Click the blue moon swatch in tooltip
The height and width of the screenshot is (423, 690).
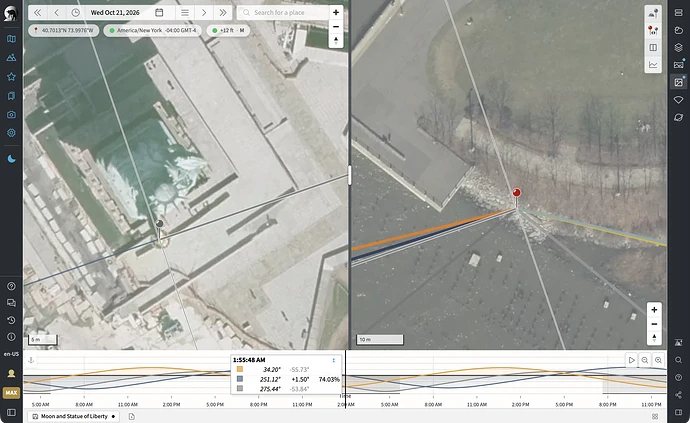coord(240,379)
